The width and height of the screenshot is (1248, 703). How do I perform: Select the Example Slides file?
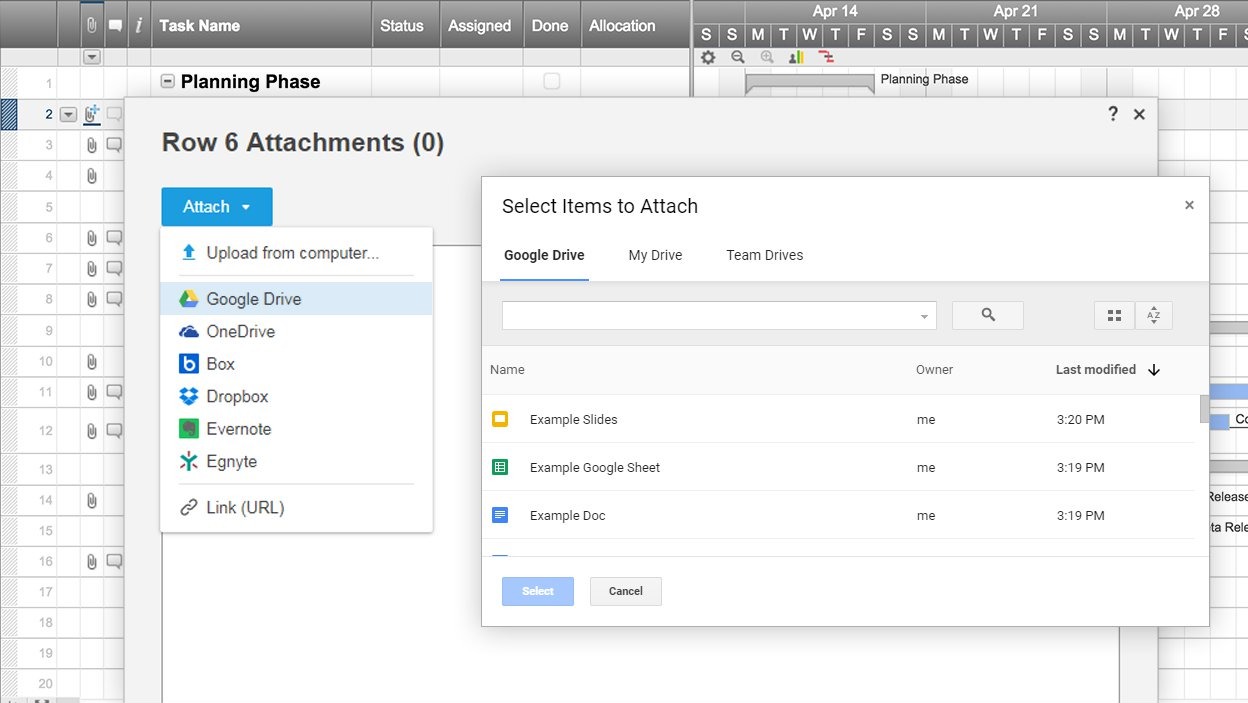[573, 420]
